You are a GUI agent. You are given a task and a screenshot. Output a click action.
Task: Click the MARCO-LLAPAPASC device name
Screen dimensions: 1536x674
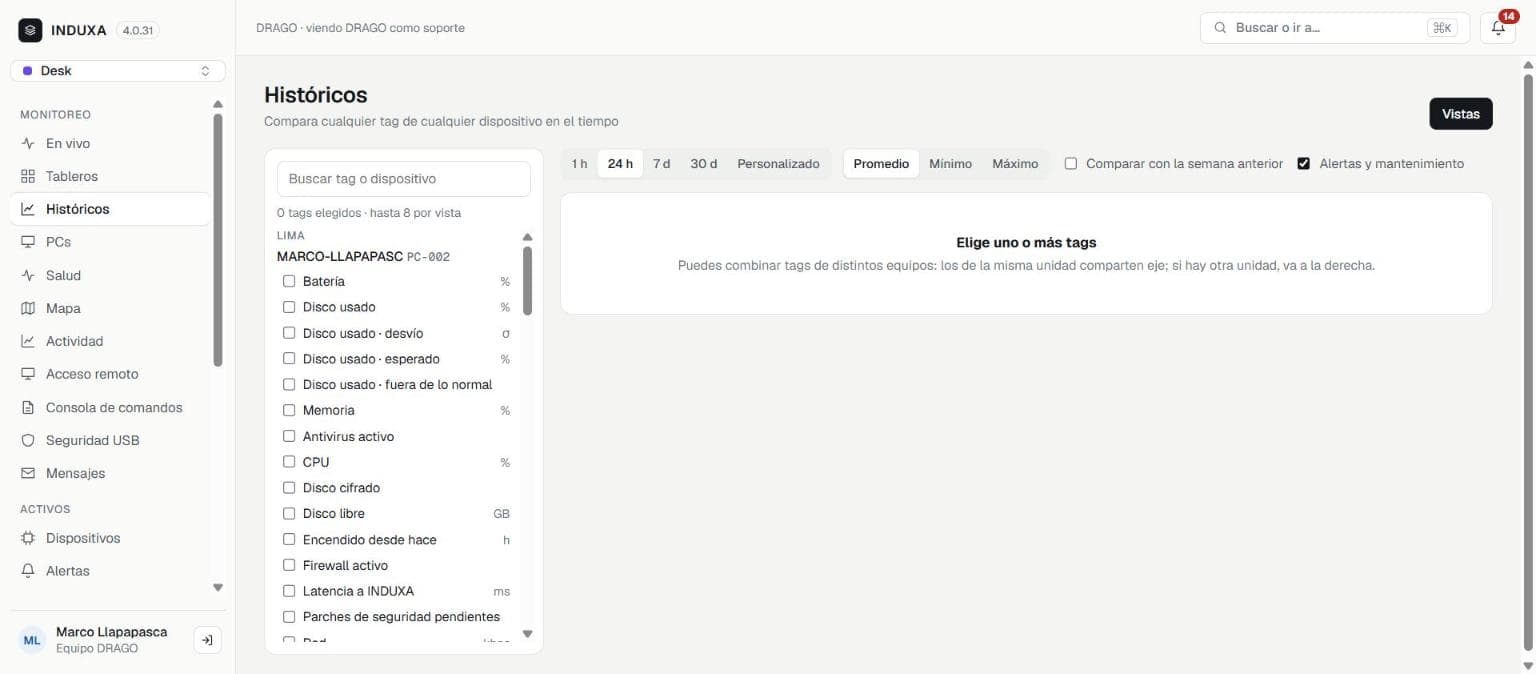click(340, 257)
